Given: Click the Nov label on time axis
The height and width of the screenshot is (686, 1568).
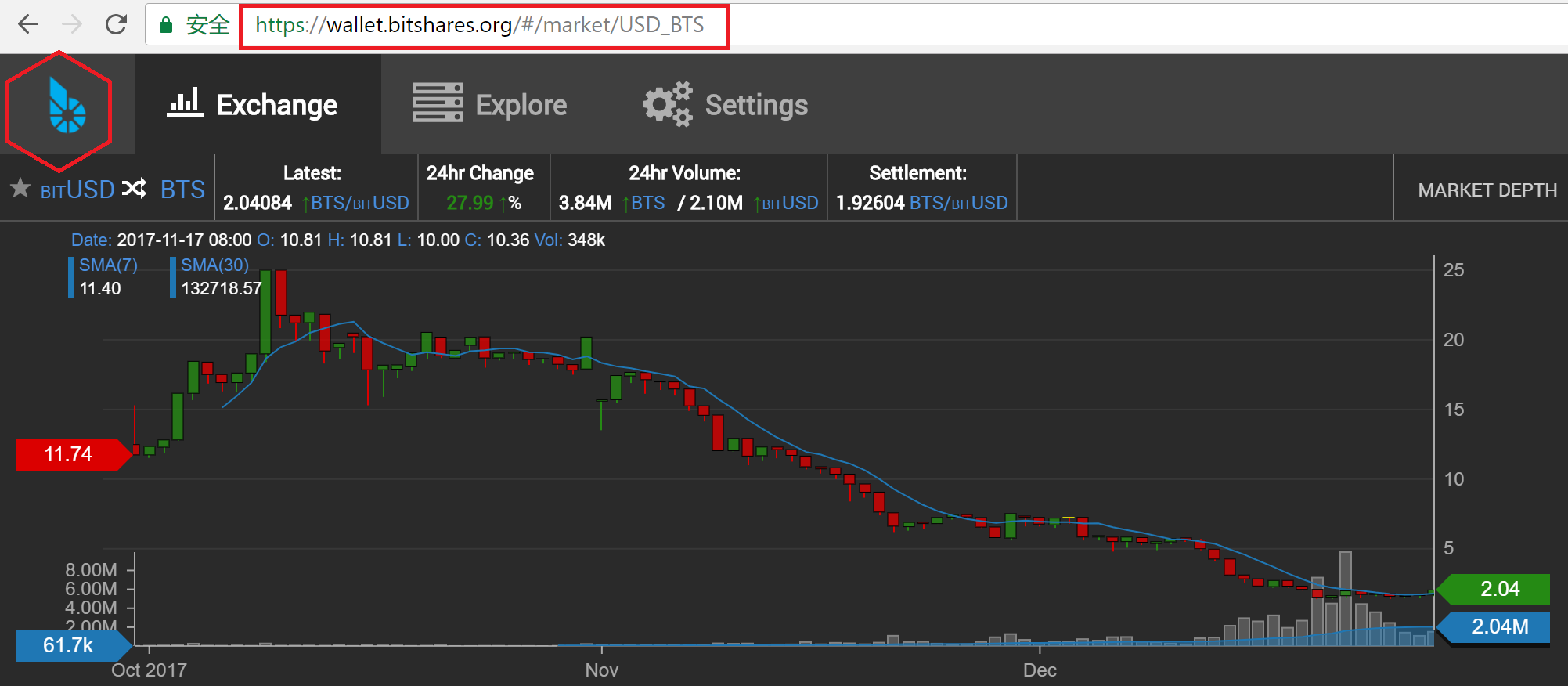Looking at the screenshot, I should point(602,670).
